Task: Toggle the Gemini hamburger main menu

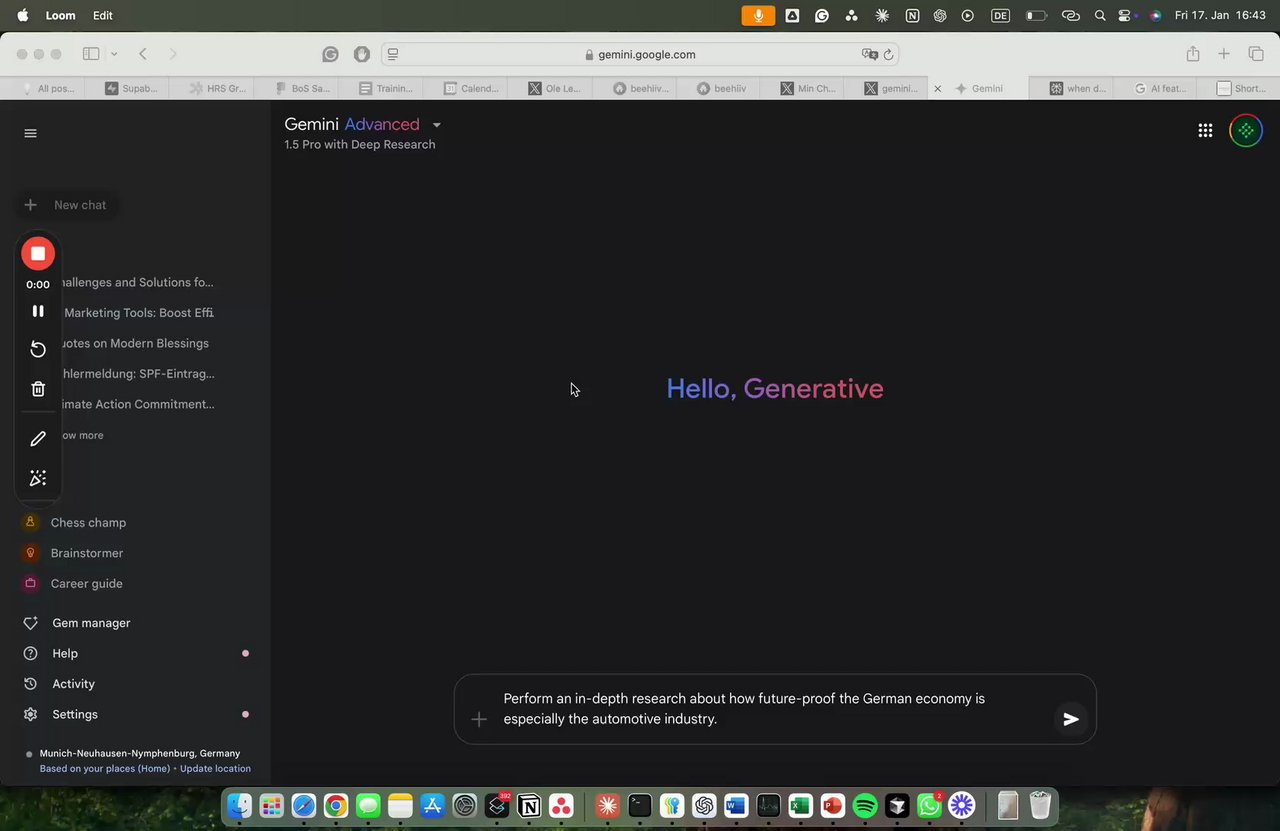Action: 30,133
